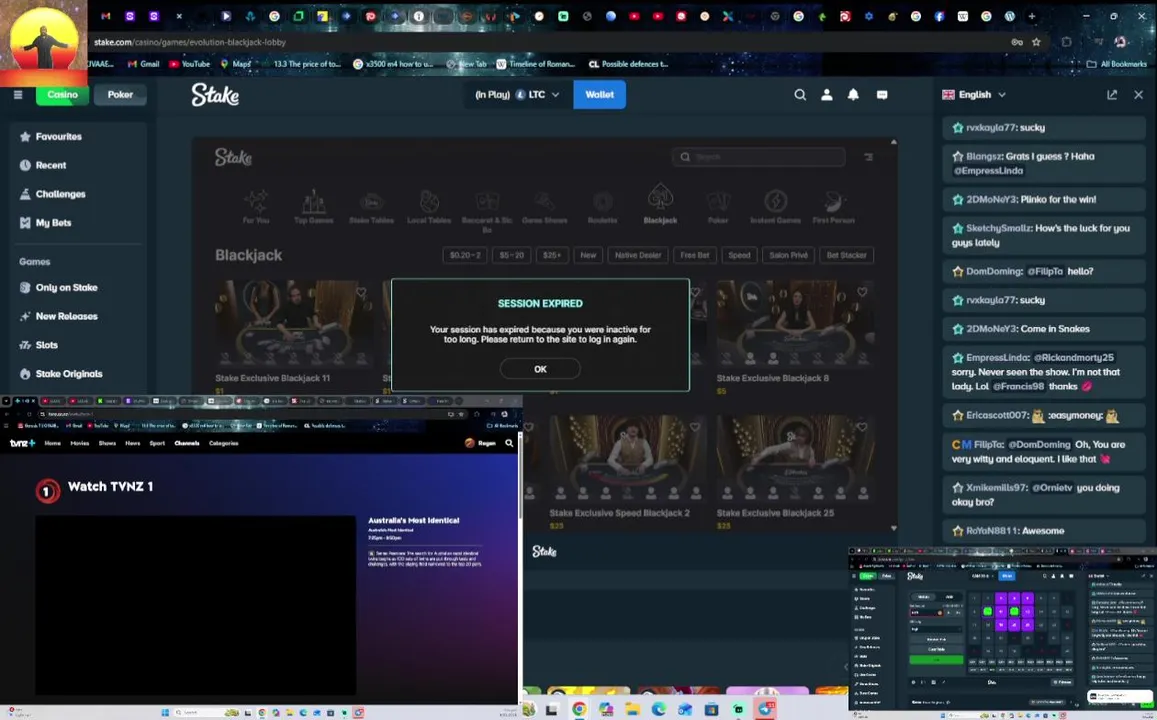This screenshot has width=1157, height=720.
Task: Toggle the Bet Stacker filter
Action: [x=846, y=255]
